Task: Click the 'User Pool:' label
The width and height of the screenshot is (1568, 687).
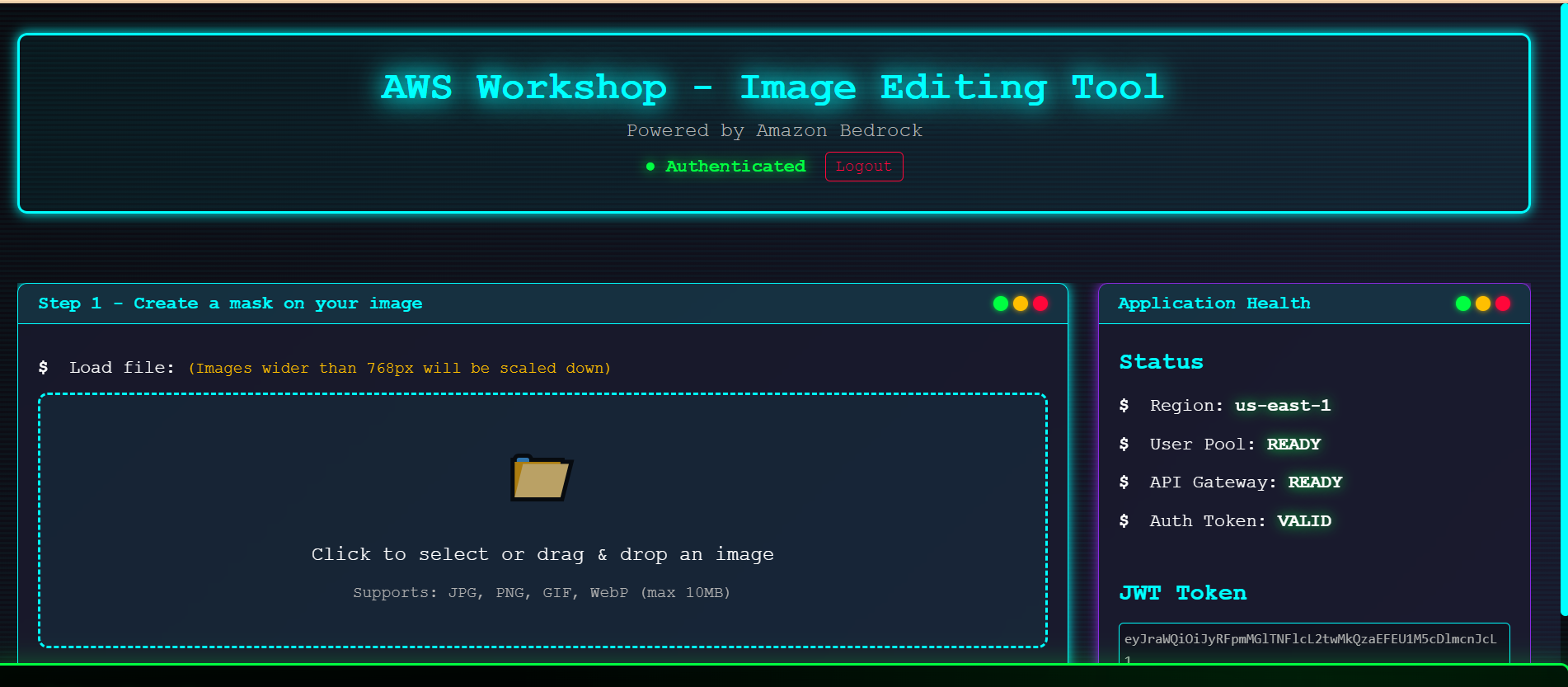Action: tap(1203, 445)
